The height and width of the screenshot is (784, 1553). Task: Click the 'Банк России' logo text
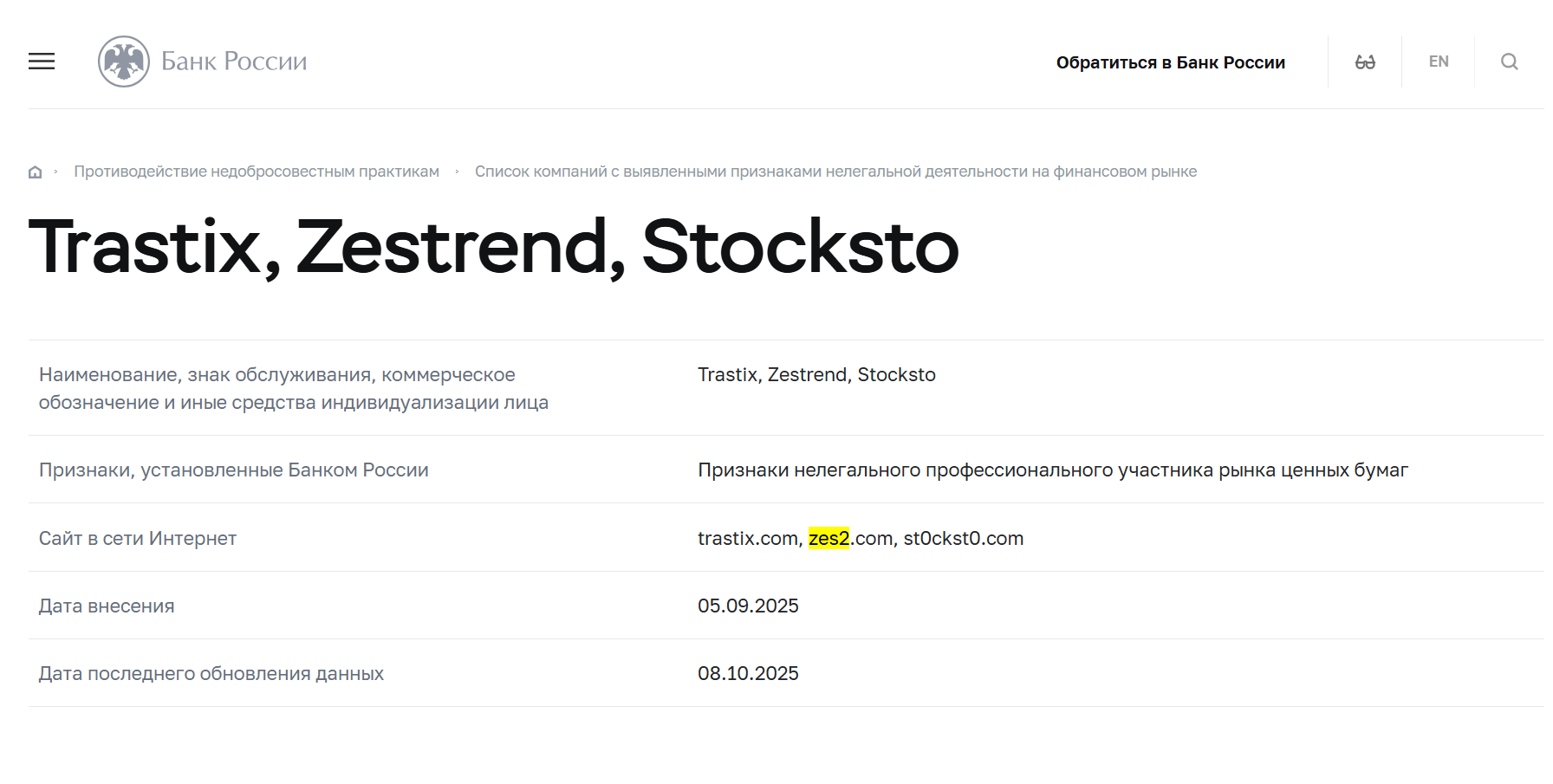tap(234, 62)
